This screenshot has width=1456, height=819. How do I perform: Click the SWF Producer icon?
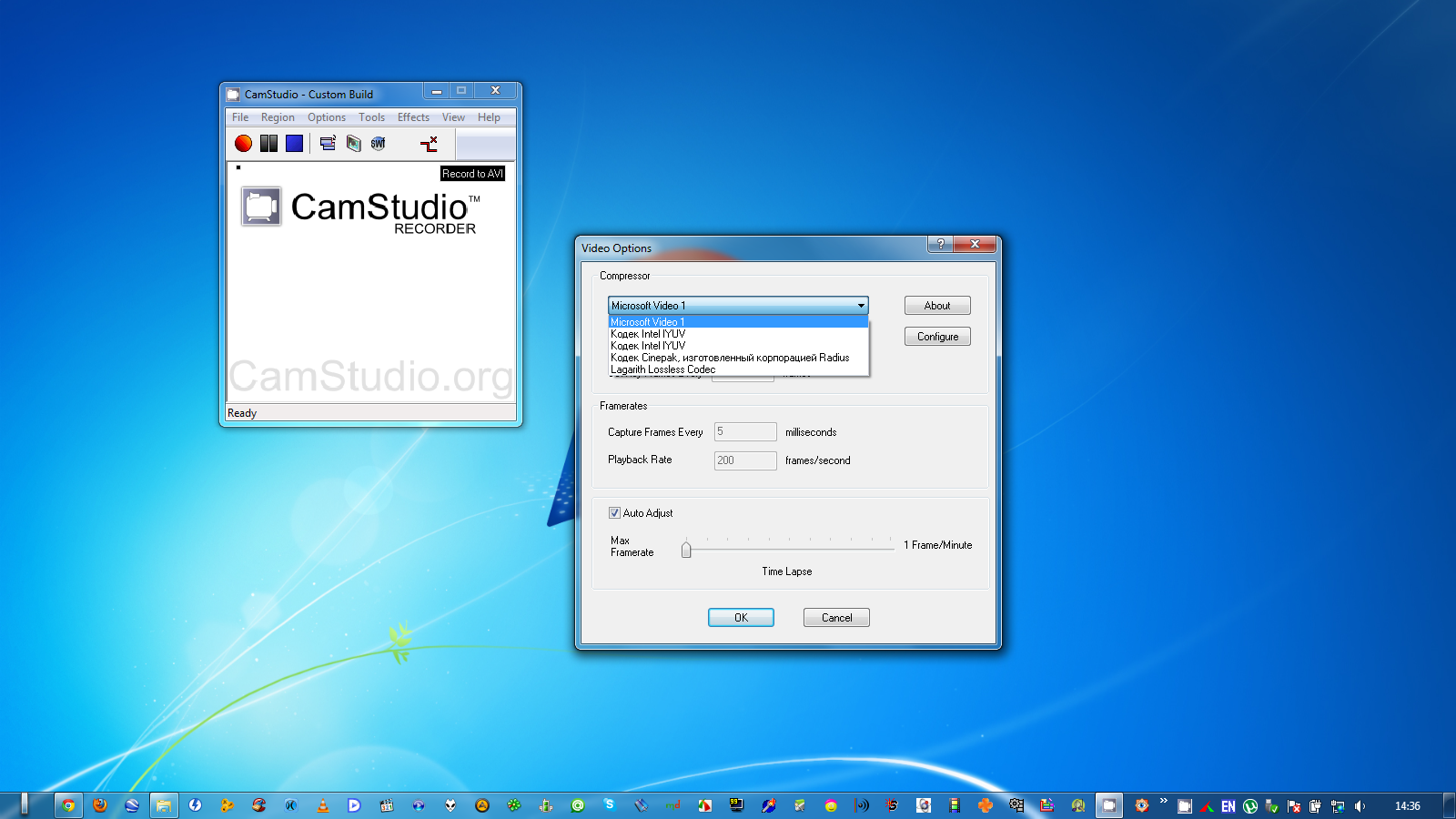pyautogui.click(x=379, y=144)
